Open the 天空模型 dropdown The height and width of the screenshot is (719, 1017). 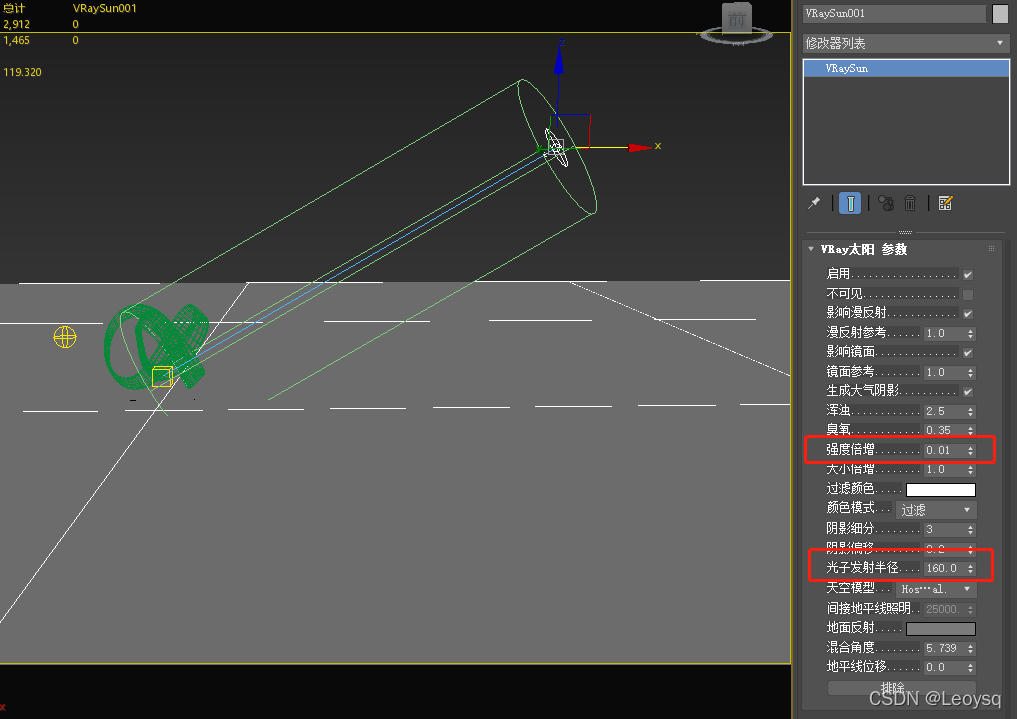pyautogui.click(x=936, y=589)
